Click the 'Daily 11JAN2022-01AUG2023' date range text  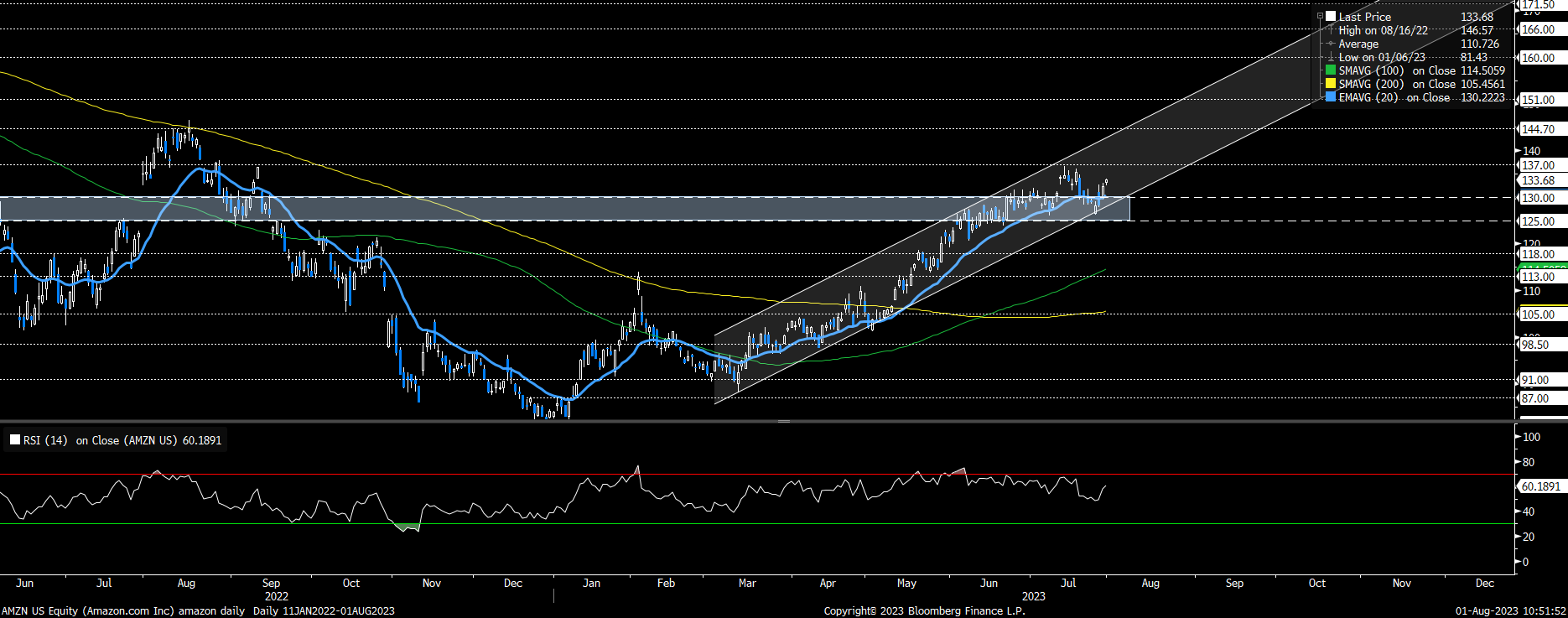(324, 610)
